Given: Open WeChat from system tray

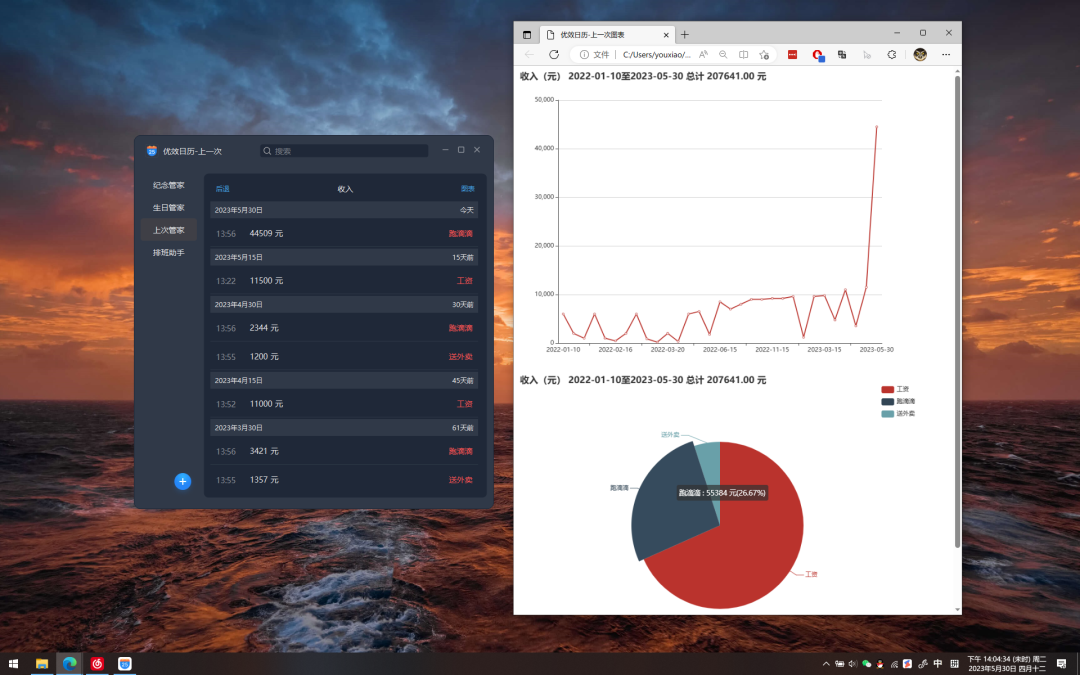Looking at the screenshot, I should point(866,664).
